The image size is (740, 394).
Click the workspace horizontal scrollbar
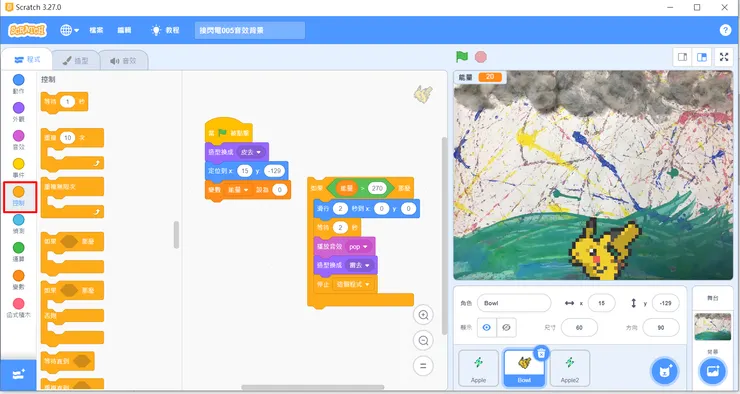point(312,387)
